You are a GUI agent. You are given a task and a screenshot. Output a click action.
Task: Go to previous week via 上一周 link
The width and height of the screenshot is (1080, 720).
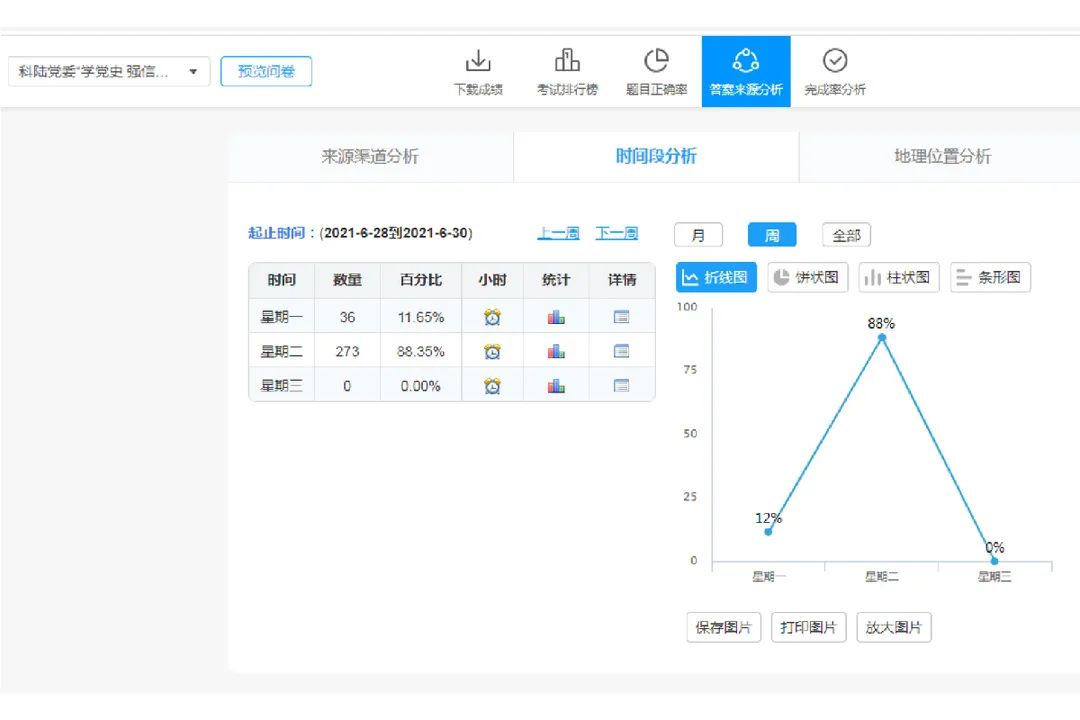pos(558,234)
